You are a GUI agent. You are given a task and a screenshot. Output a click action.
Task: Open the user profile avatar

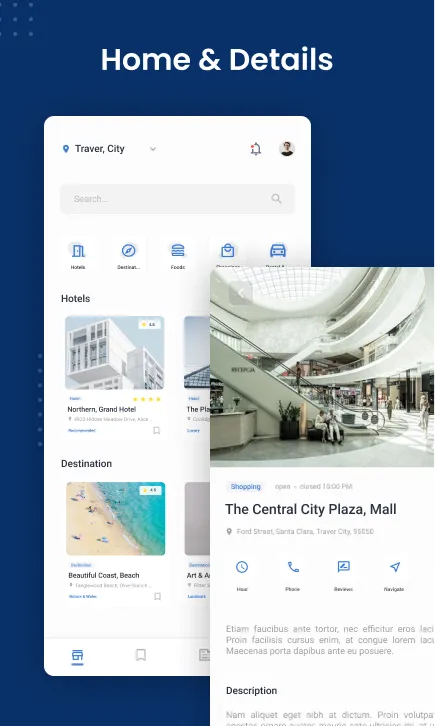point(287,149)
